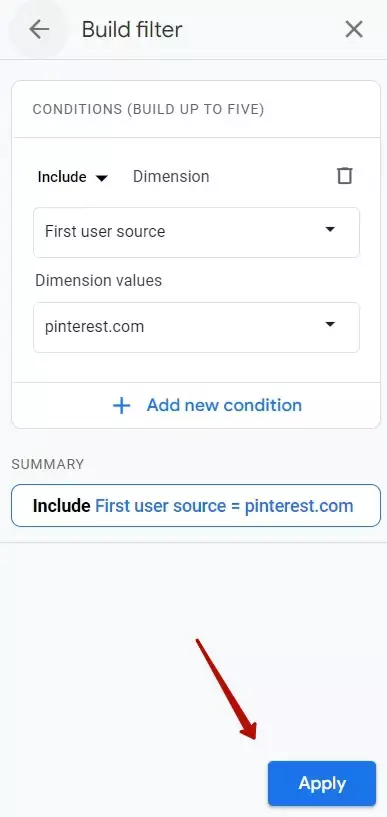Click the Build filter panel title
387x817 pixels.
pyautogui.click(x=132, y=30)
